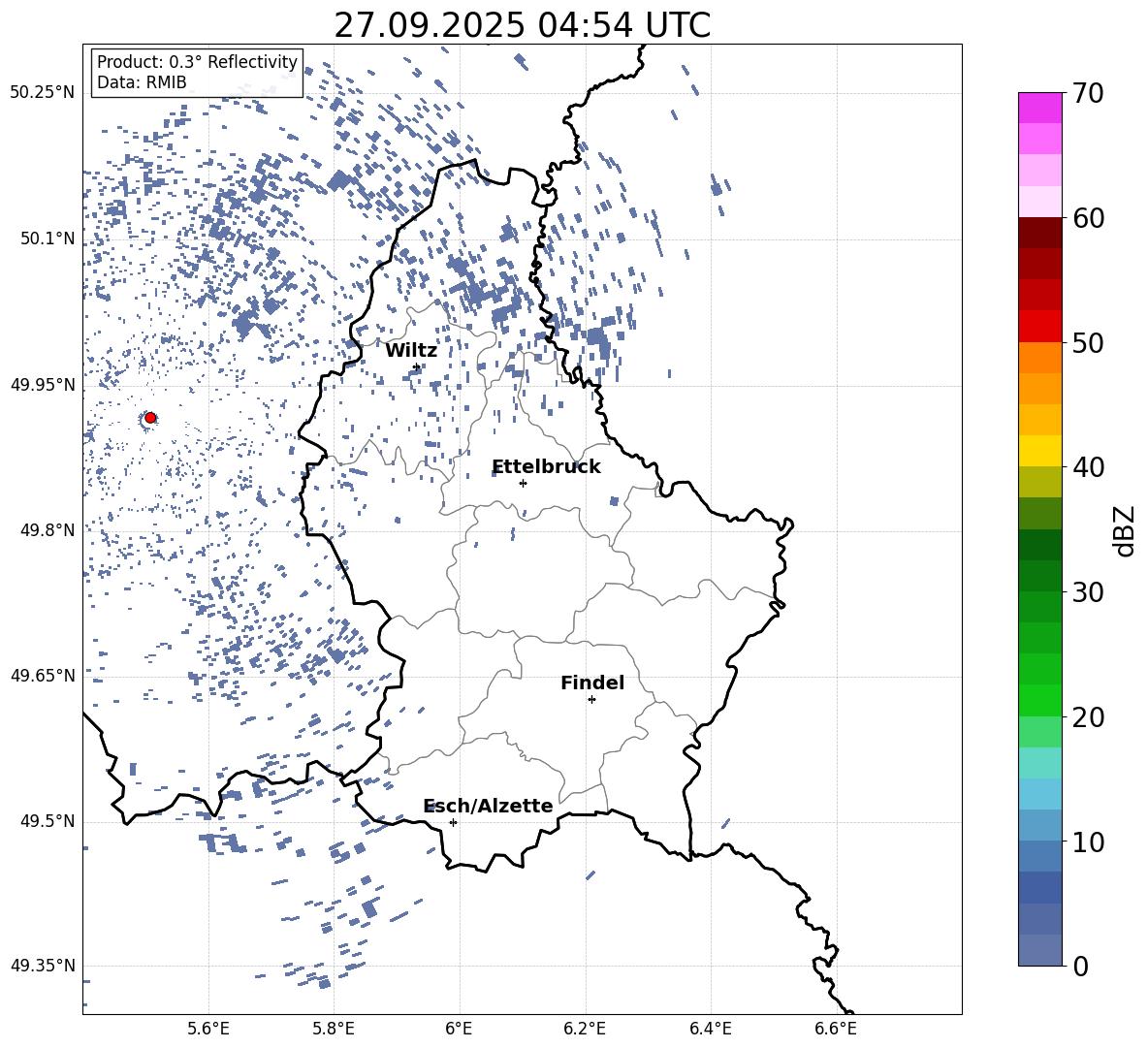This screenshot has width=1148, height=1048.
Task: Pick the bright green swatch above 20
Action: pyautogui.click(x=1039, y=700)
